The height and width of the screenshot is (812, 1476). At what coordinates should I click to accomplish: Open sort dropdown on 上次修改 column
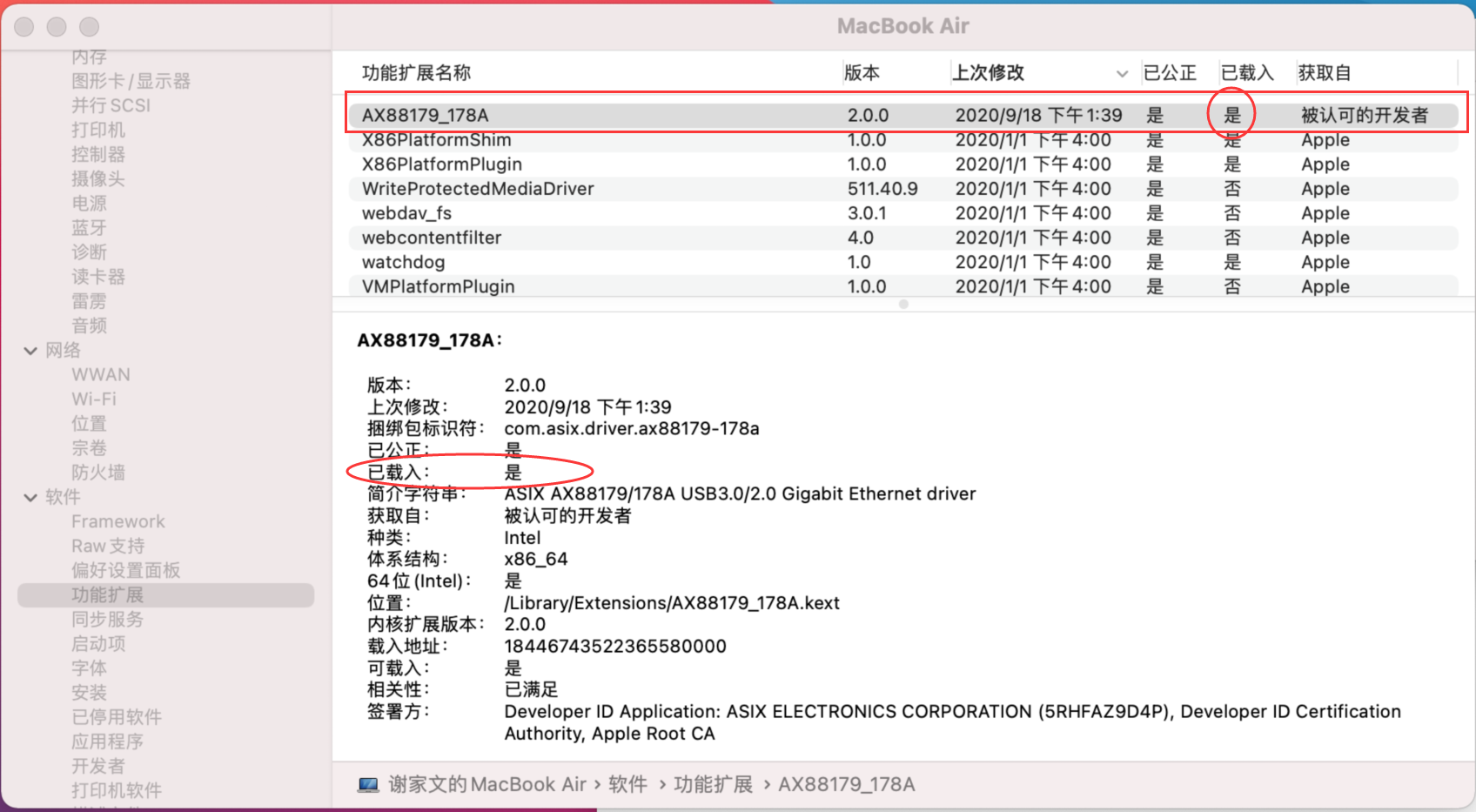(x=1122, y=74)
